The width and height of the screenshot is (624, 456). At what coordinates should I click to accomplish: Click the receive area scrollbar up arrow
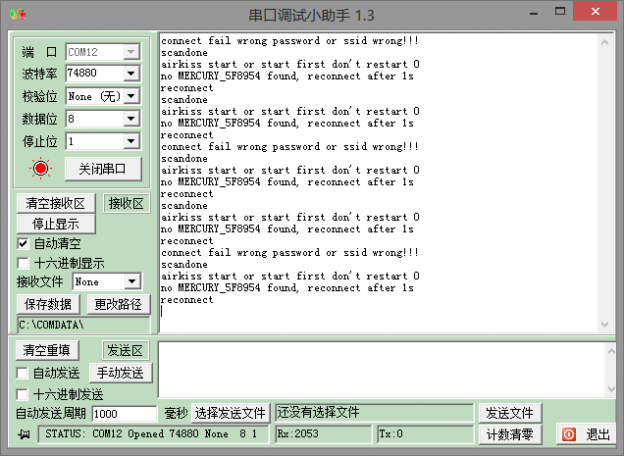[604, 42]
